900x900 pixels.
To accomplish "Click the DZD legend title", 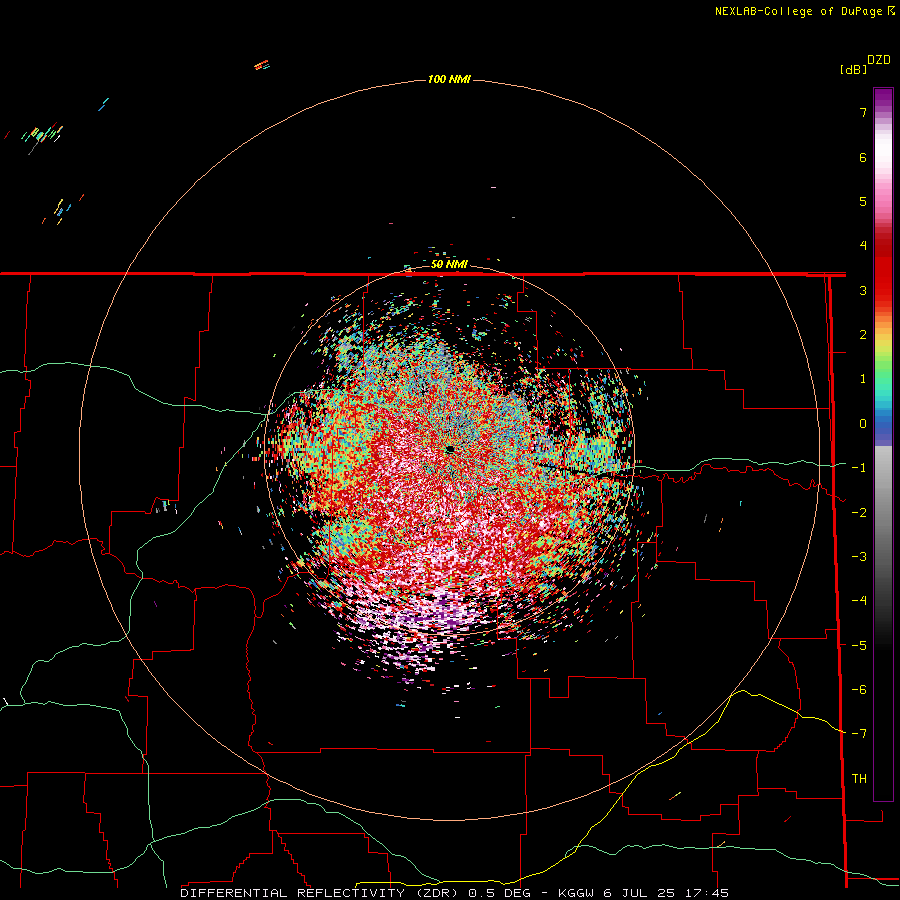I will coord(879,60).
